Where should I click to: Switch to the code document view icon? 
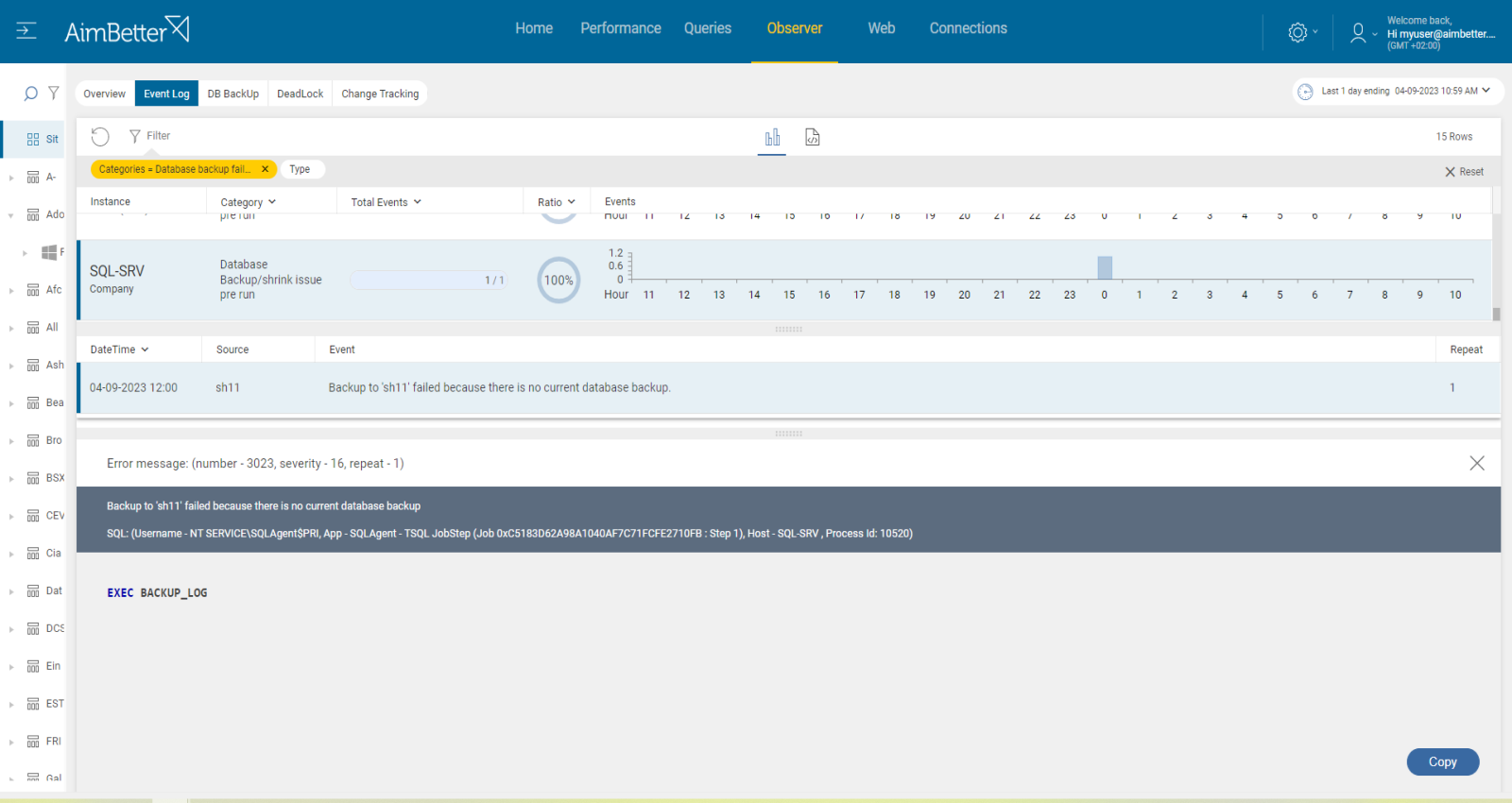click(x=812, y=137)
